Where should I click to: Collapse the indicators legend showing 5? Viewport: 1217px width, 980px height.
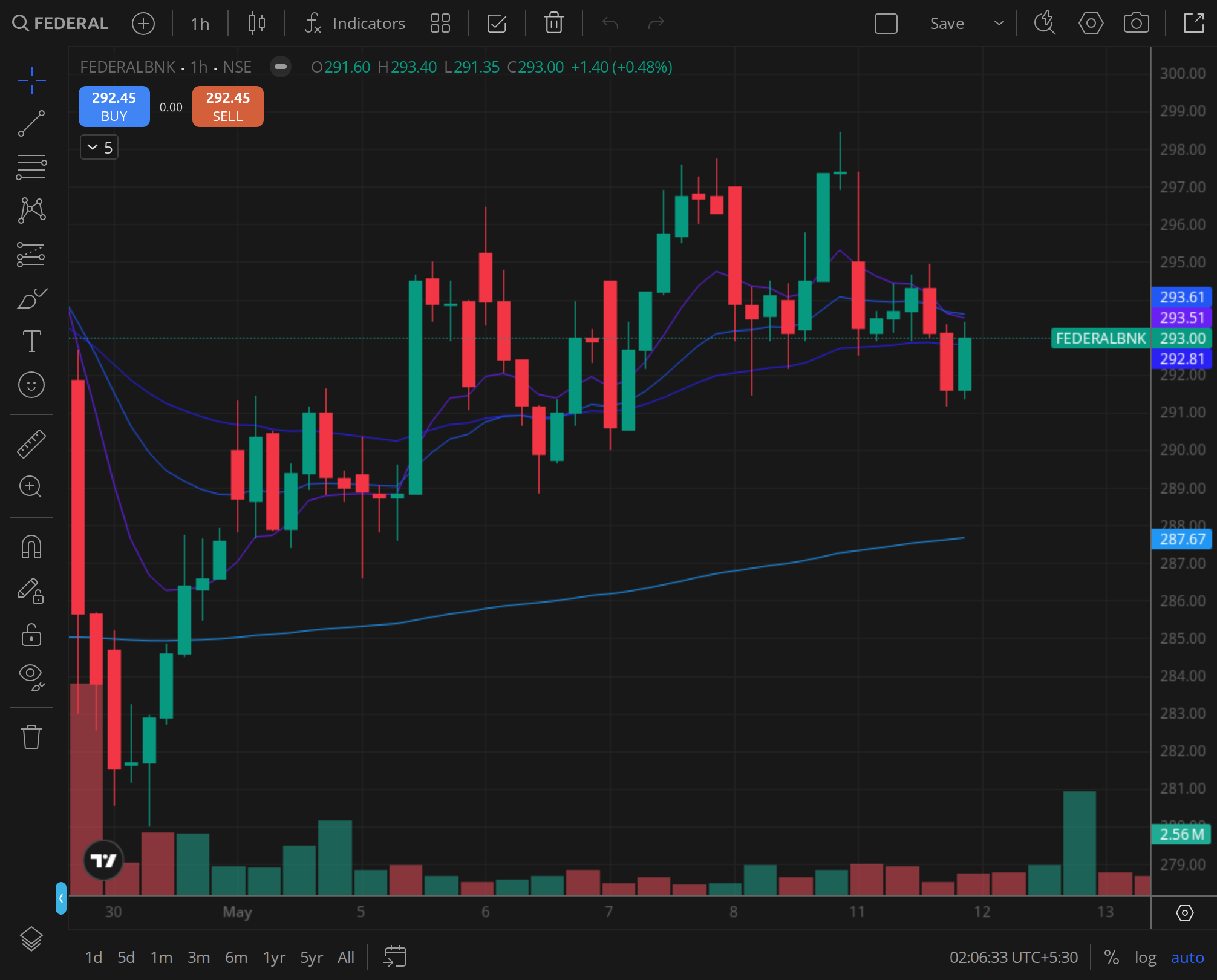coord(99,148)
